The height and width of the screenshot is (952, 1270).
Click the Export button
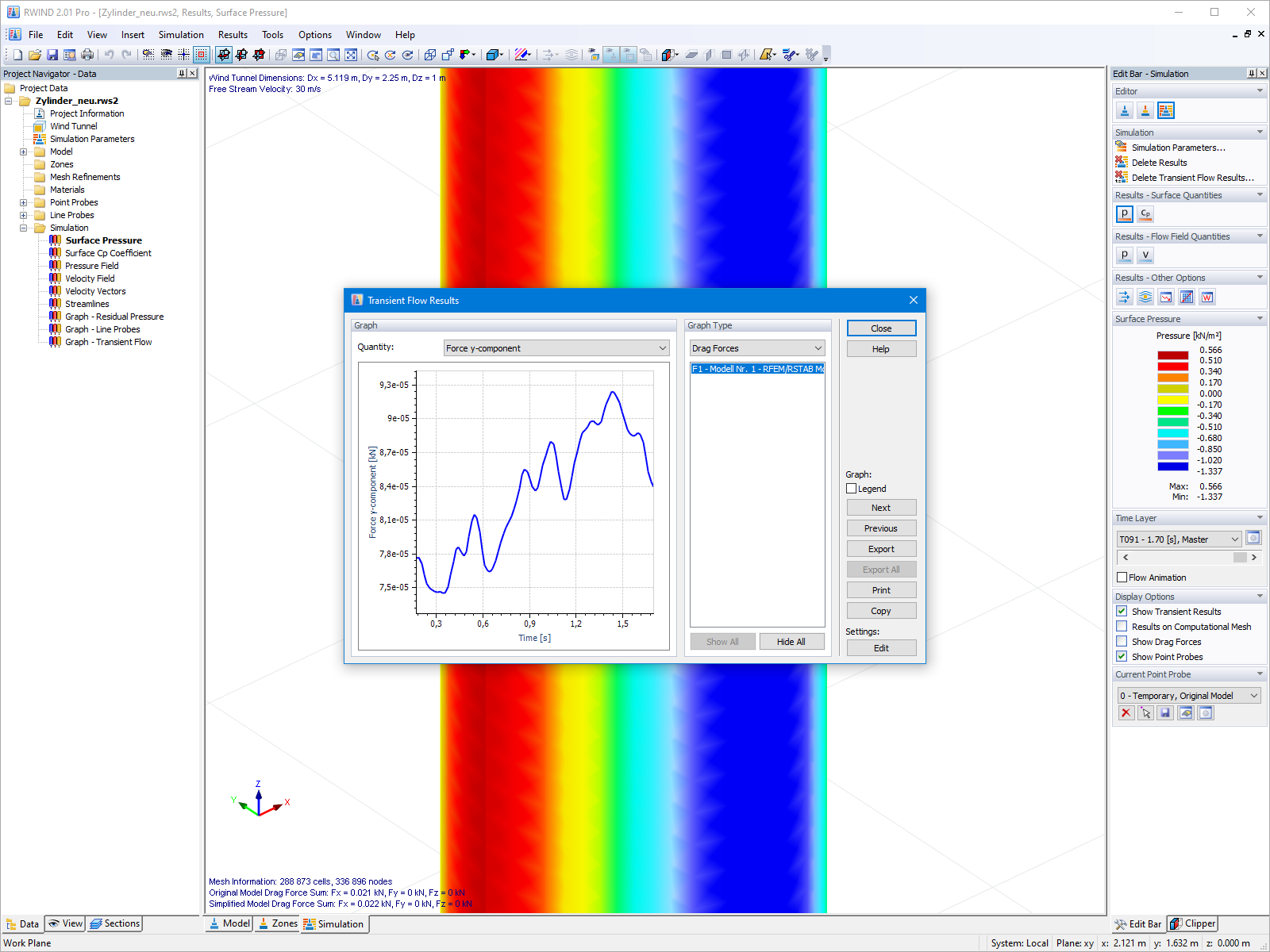pos(881,549)
